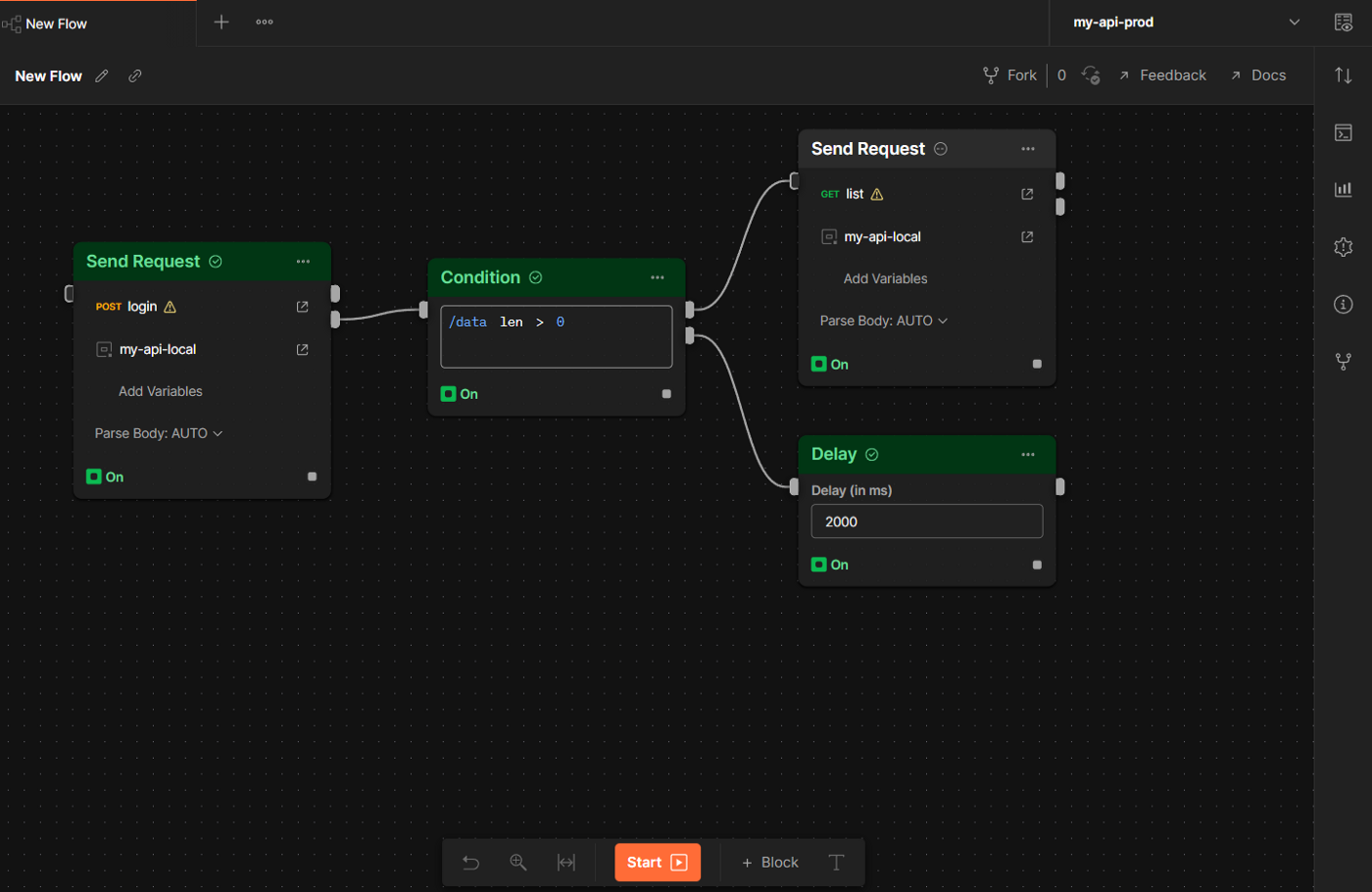
Task: Click the Start button
Action: (658, 863)
